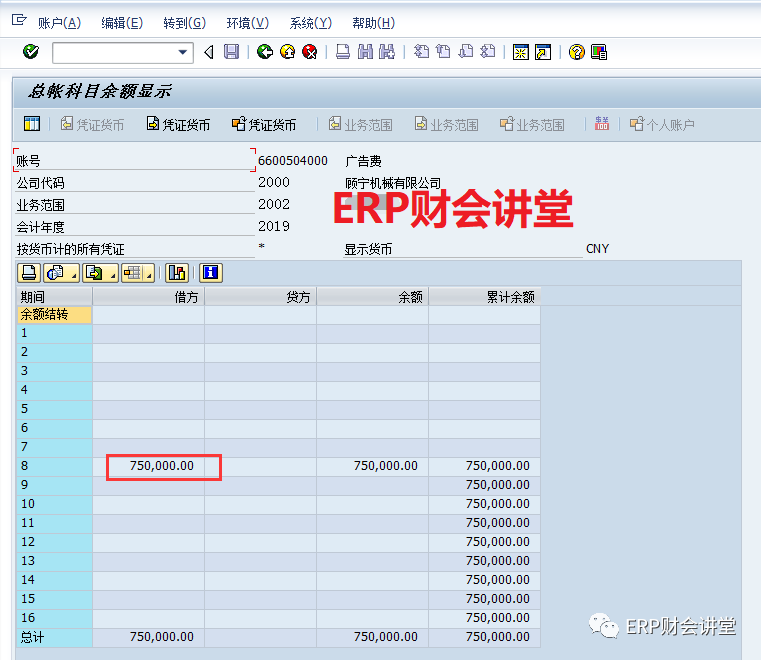Open Help via the question mark icon
The height and width of the screenshot is (660, 761).
click(x=576, y=52)
